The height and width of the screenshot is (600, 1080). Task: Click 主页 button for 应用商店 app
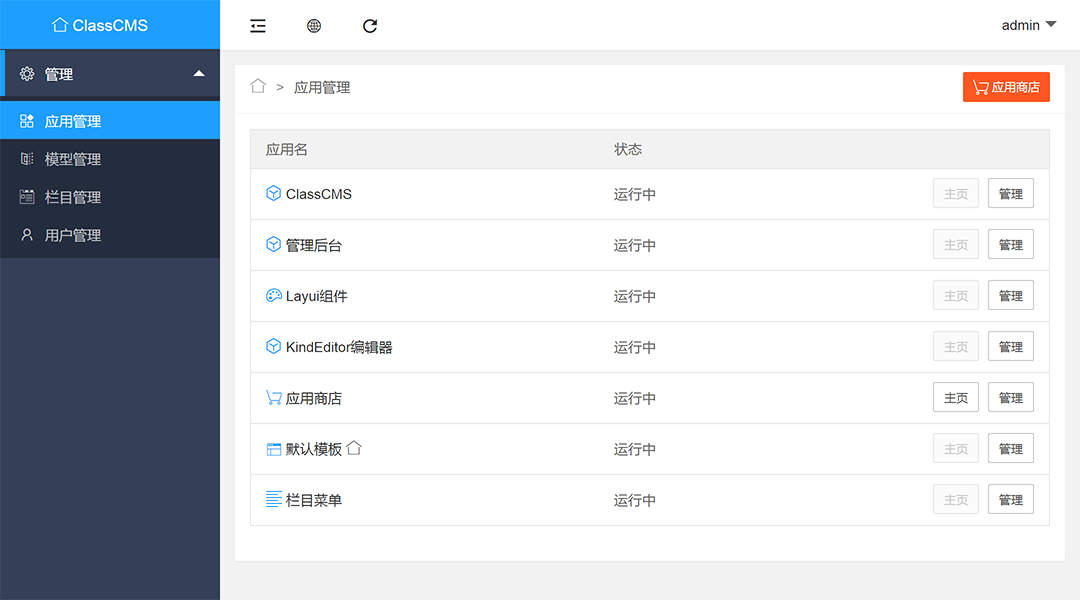(955, 397)
